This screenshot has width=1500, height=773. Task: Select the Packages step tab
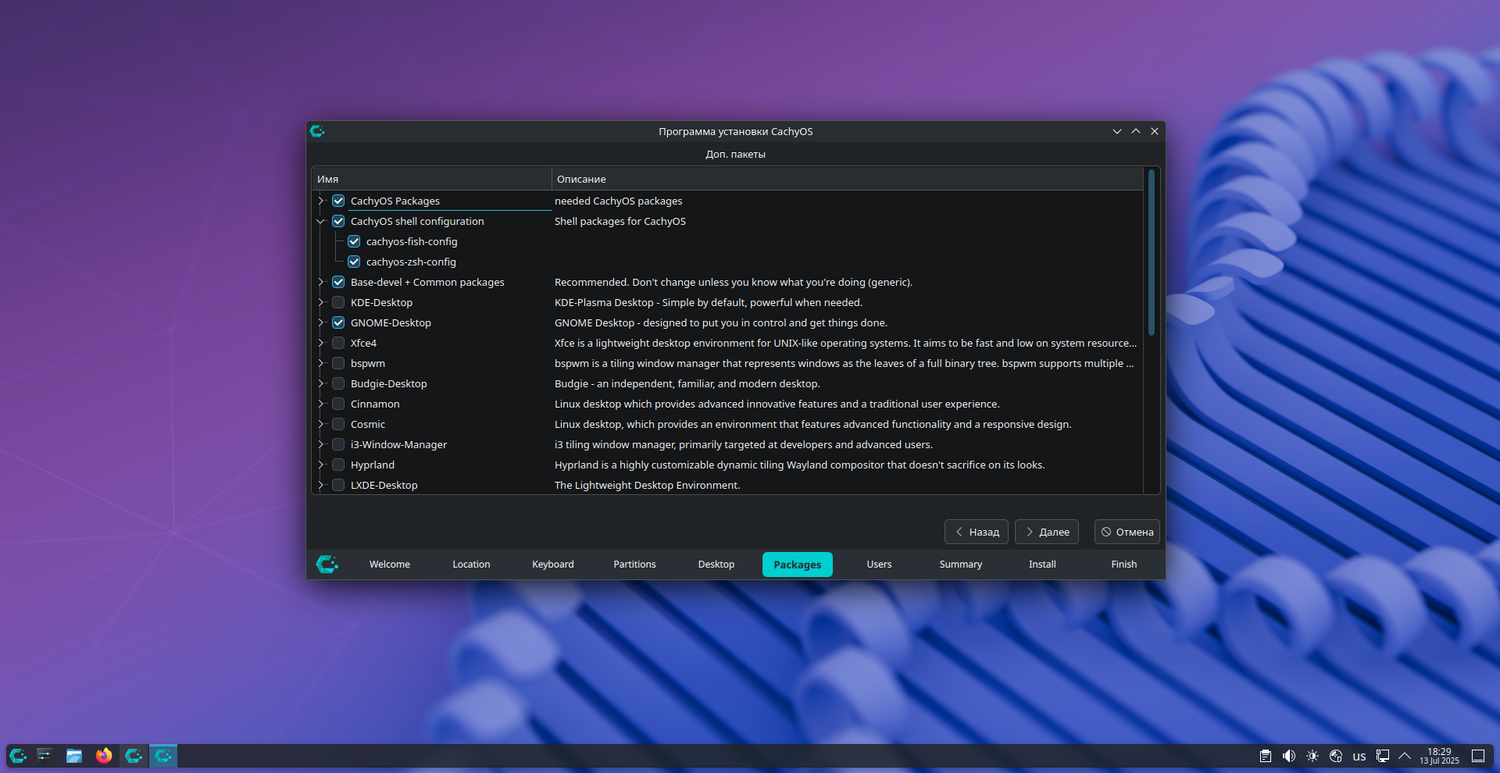797,564
